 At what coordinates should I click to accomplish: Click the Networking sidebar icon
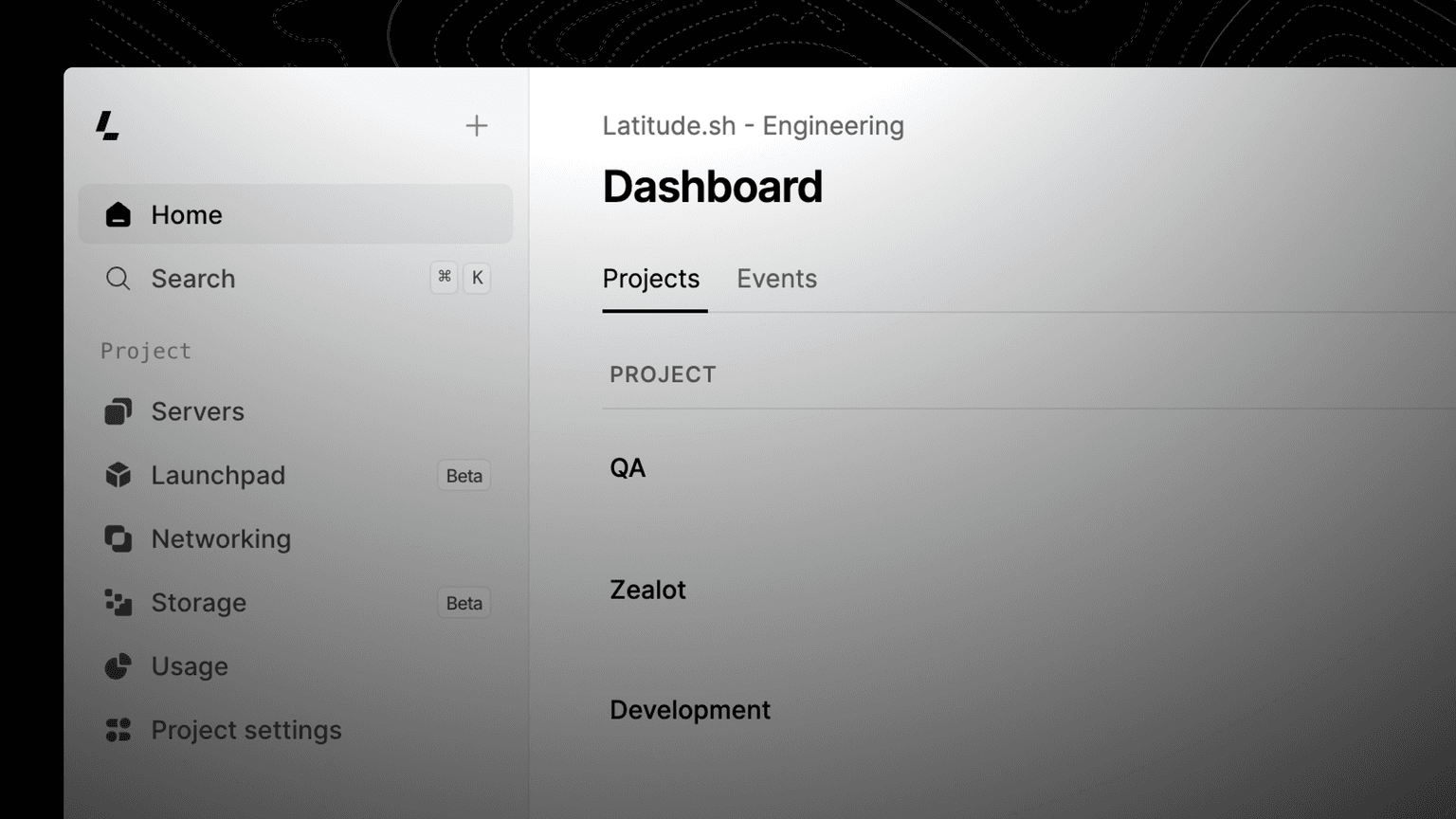pyautogui.click(x=118, y=538)
